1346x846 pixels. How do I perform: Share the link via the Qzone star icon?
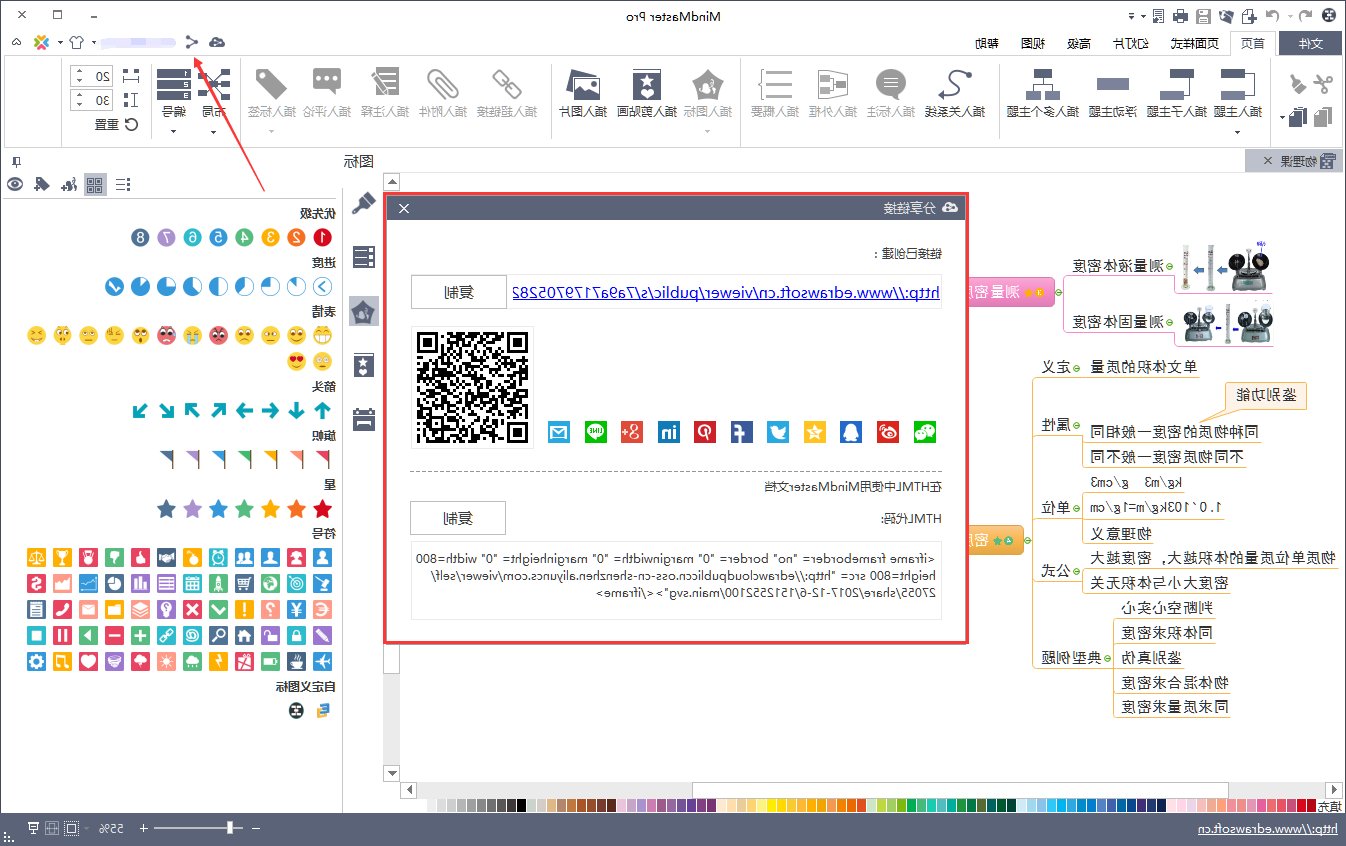pyautogui.click(x=815, y=432)
